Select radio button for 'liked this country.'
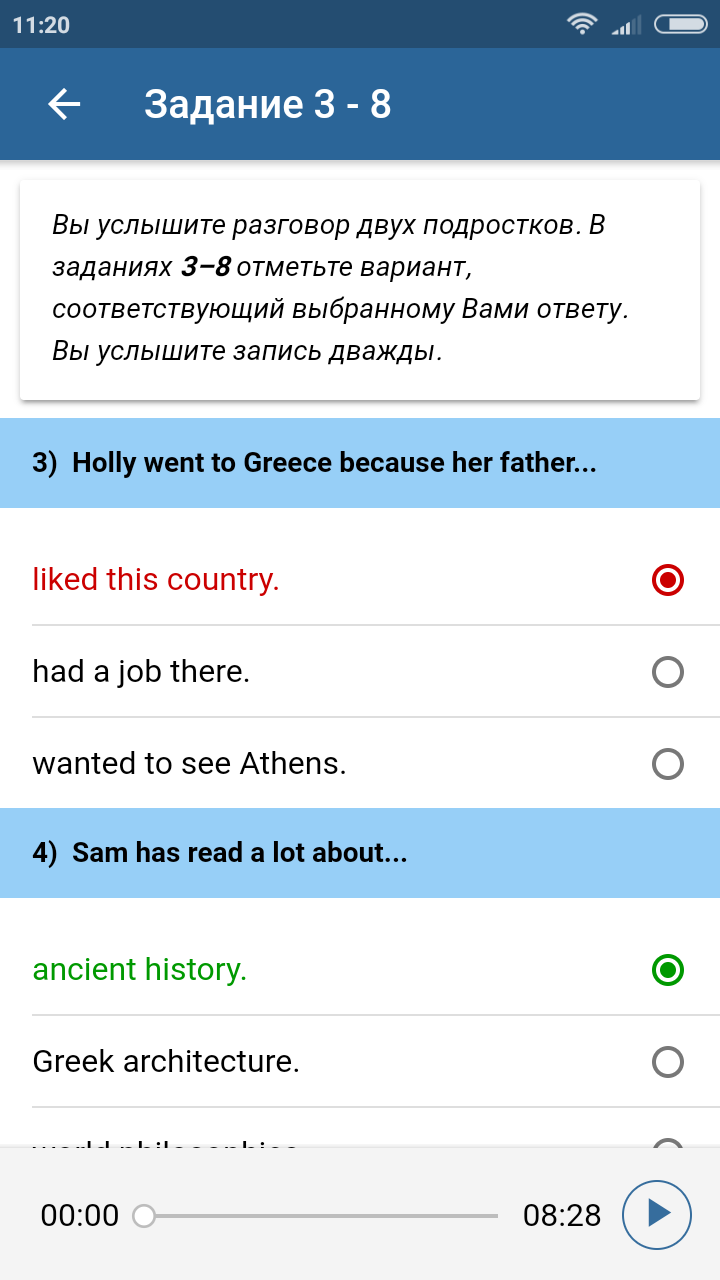This screenshot has height=1280, width=720. click(x=667, y=580)
